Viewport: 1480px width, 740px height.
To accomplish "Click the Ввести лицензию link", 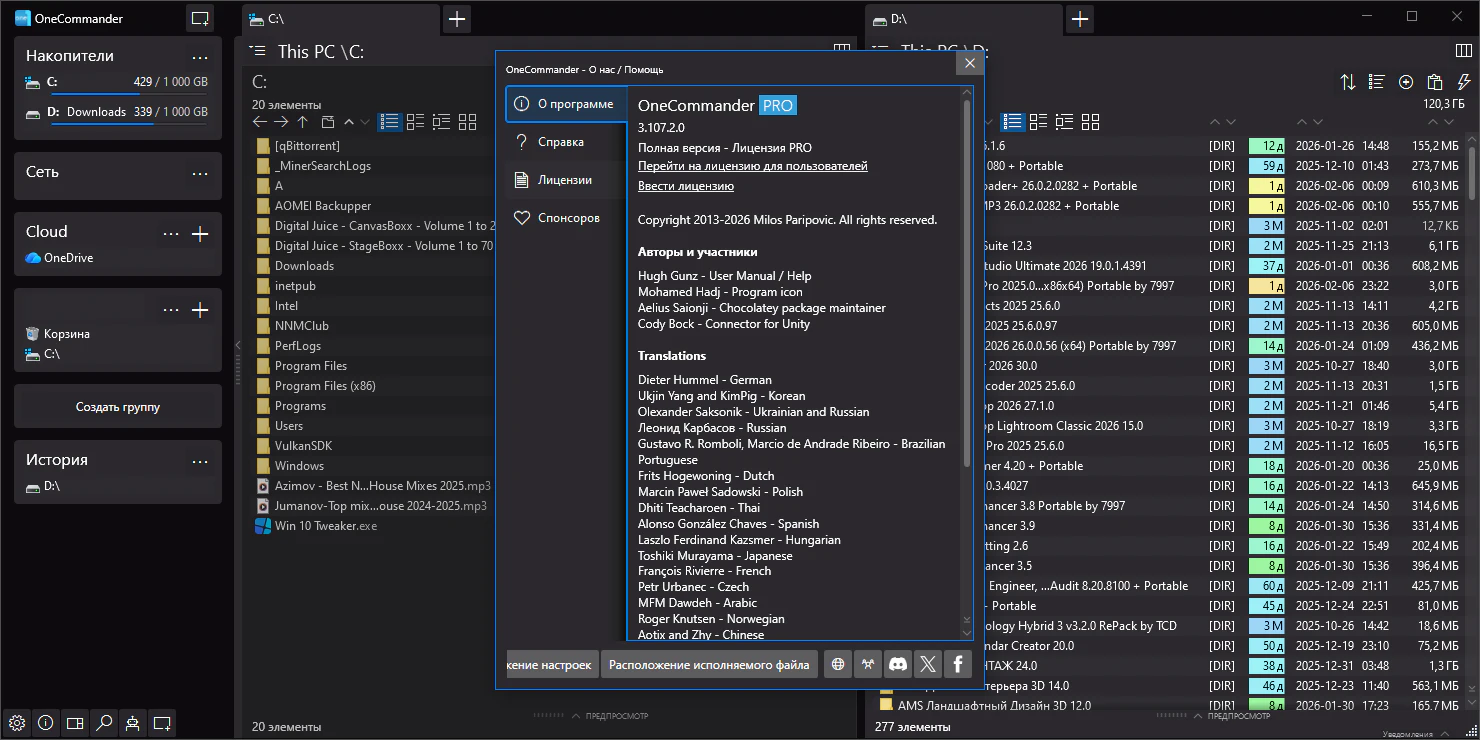I will coord(686,186).
